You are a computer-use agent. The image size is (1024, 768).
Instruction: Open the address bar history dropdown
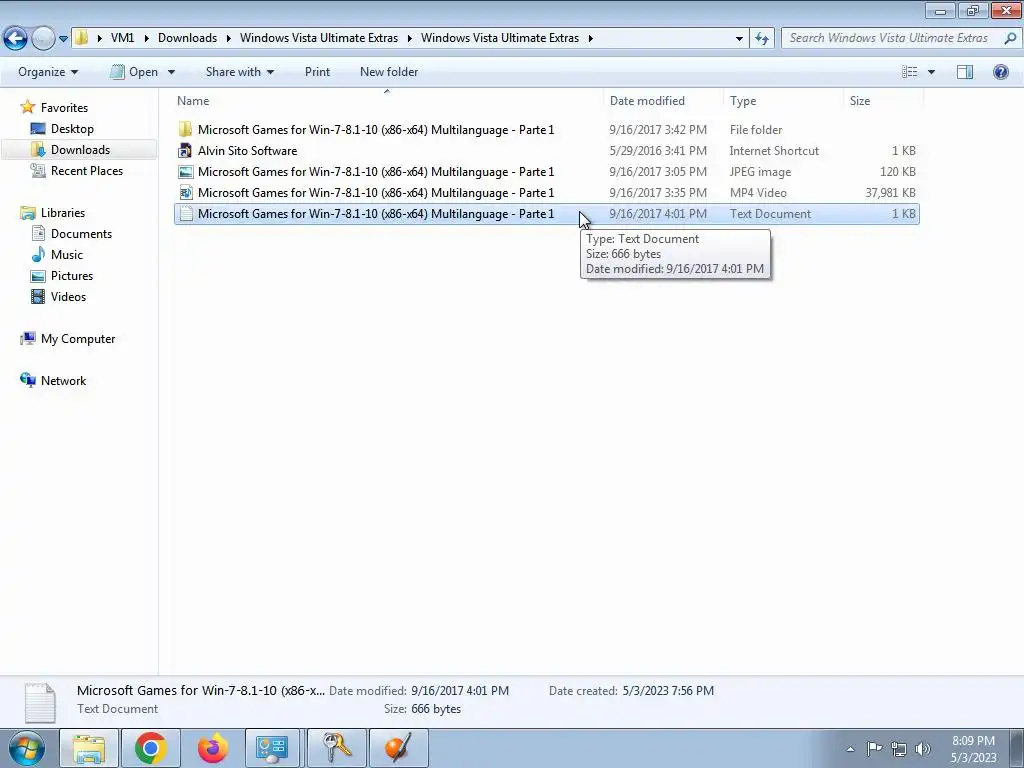(739, 38)
